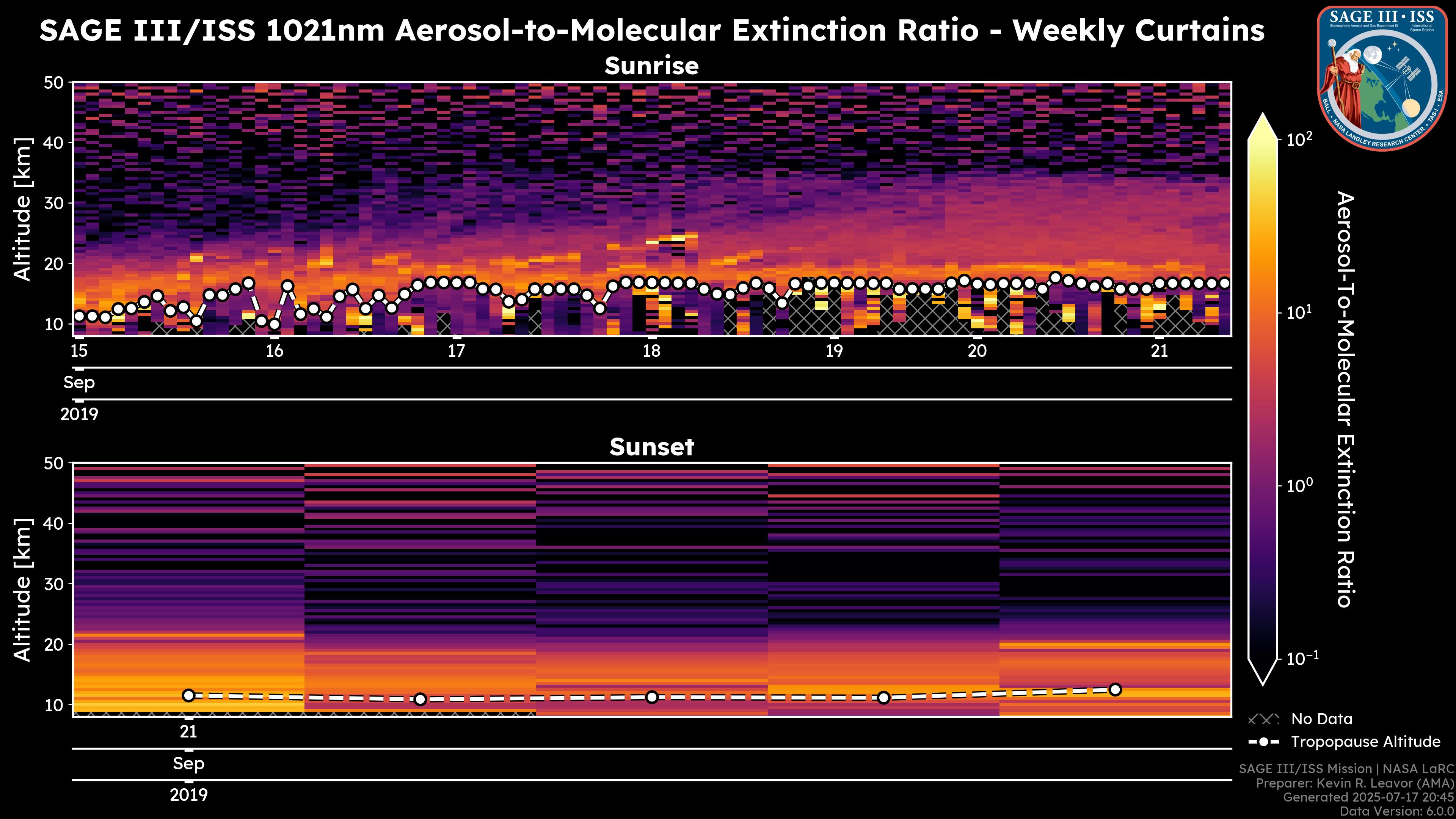
Task: Click the Tropopause Altitude legend marker icon
Action: 1263,742
